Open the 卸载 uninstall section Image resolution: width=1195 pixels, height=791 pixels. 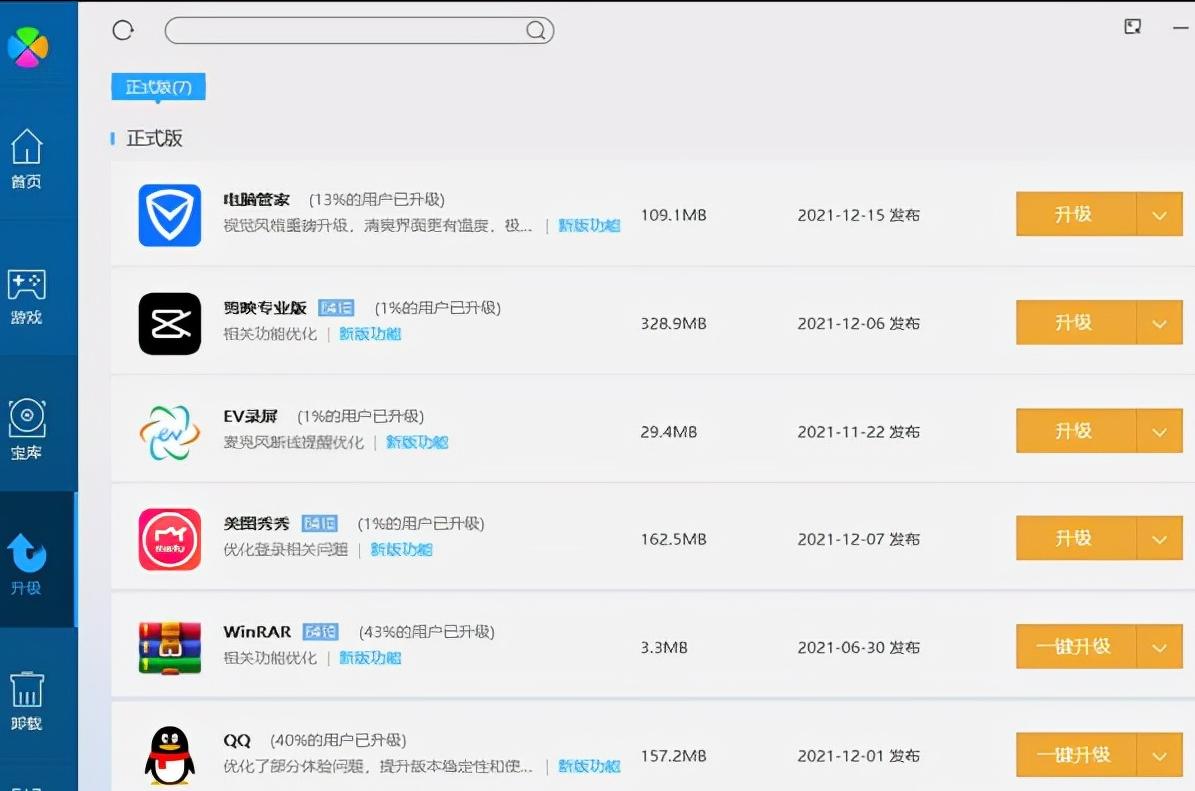[x=26, y=695]
